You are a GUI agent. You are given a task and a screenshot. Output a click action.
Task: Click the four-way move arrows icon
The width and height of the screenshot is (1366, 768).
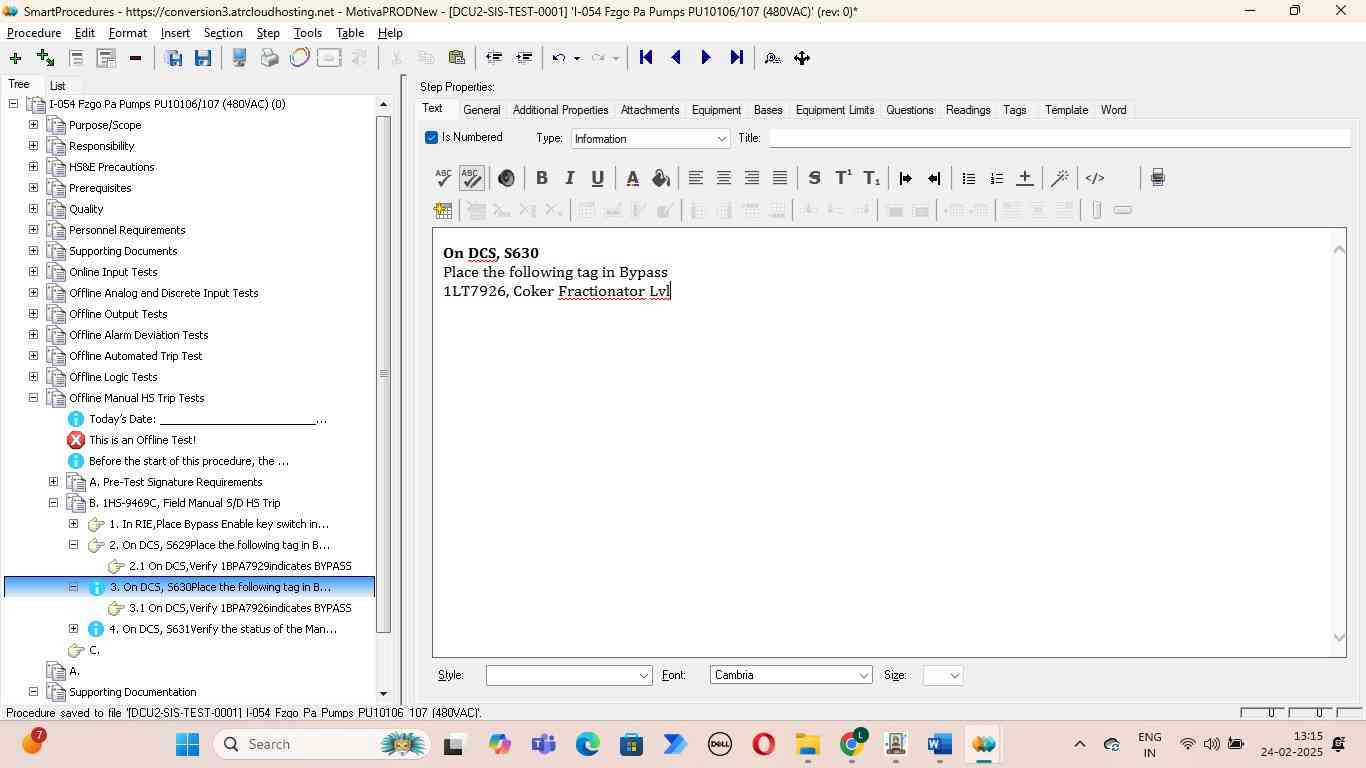coord(802,58)
